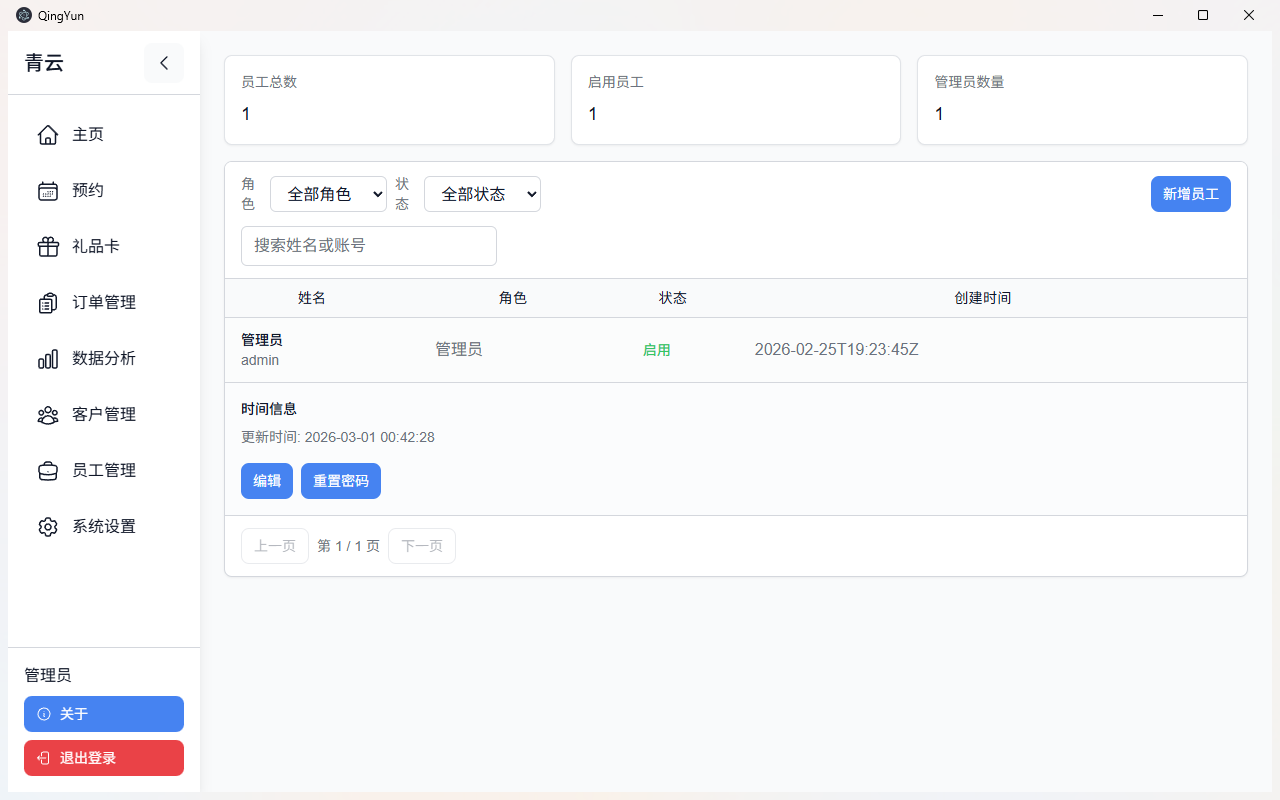Click the home icon beside 主页
The width and height of the screenshot is (1280, 800).
[x=48, y=135]
